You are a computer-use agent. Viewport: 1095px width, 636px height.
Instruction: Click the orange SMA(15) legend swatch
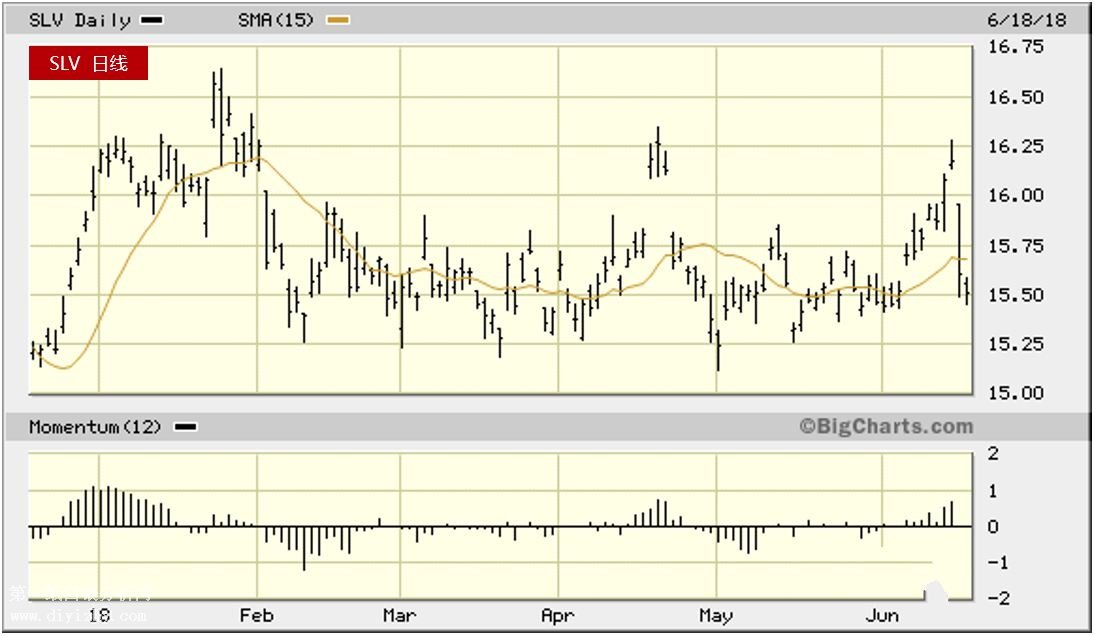338,20
